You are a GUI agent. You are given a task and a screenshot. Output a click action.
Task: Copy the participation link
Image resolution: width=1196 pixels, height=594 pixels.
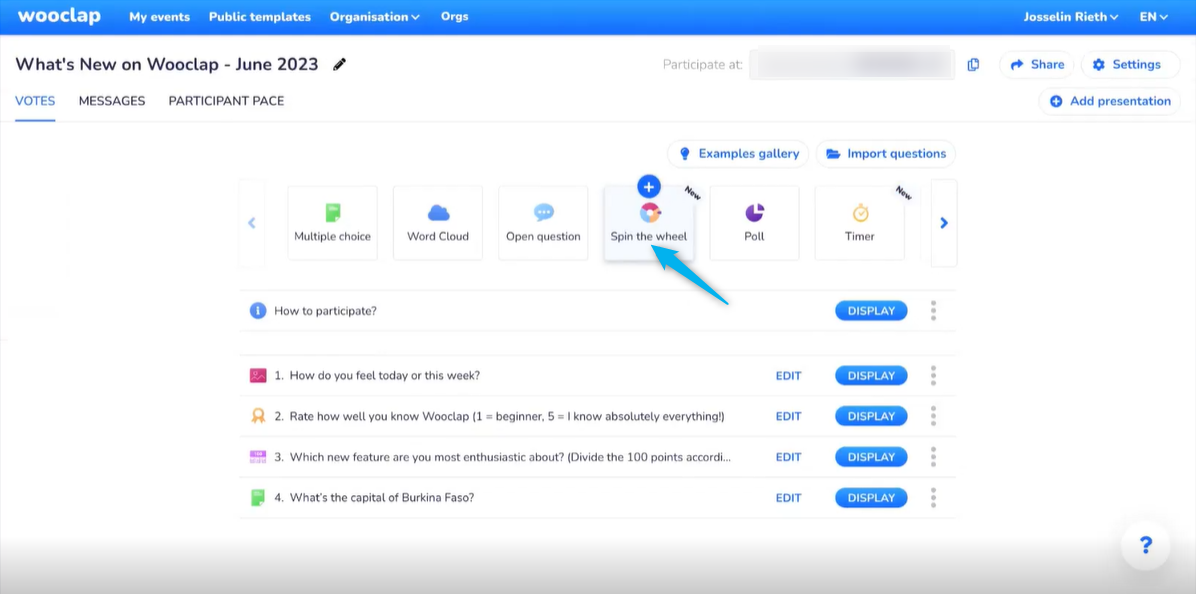[x=973, y=65]
